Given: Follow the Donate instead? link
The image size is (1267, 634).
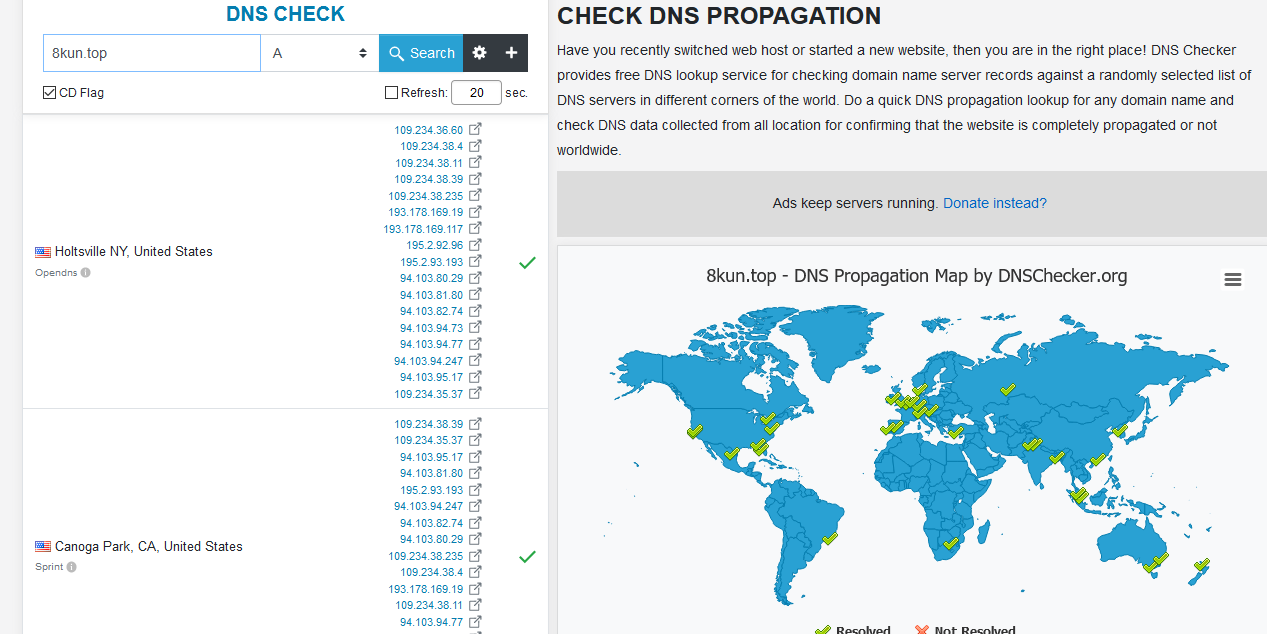Looking at the screenshot, I should [x=995, y=203].
